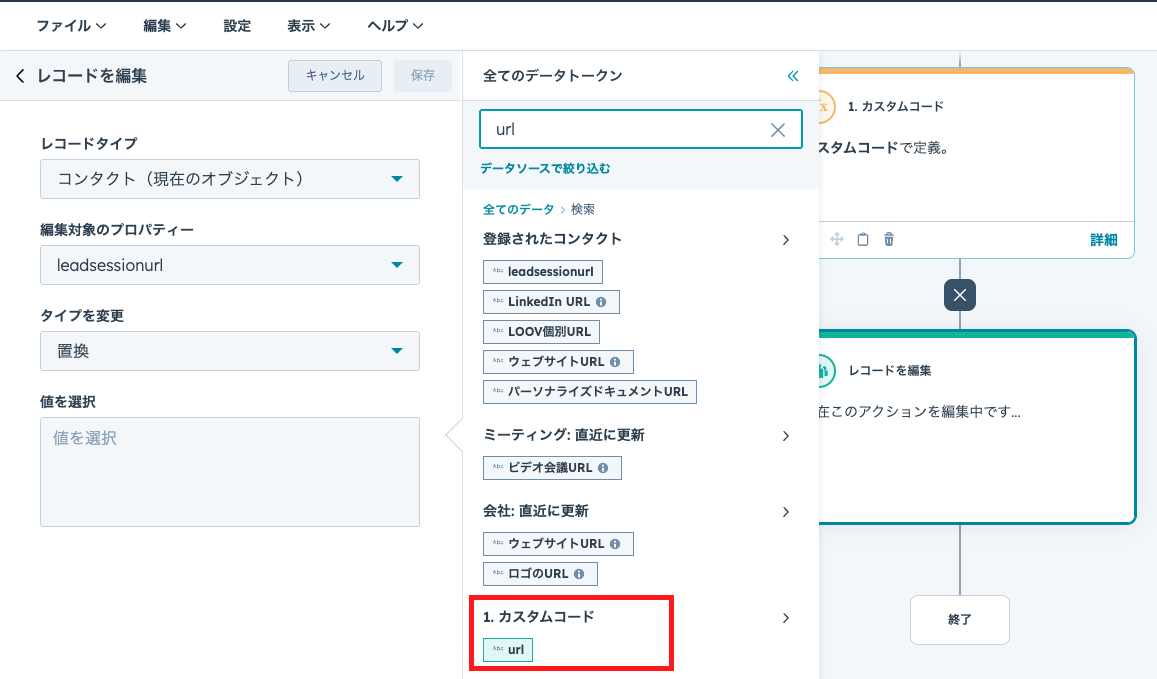
Task: Open the 表示 menu
Action: (308, 26)
